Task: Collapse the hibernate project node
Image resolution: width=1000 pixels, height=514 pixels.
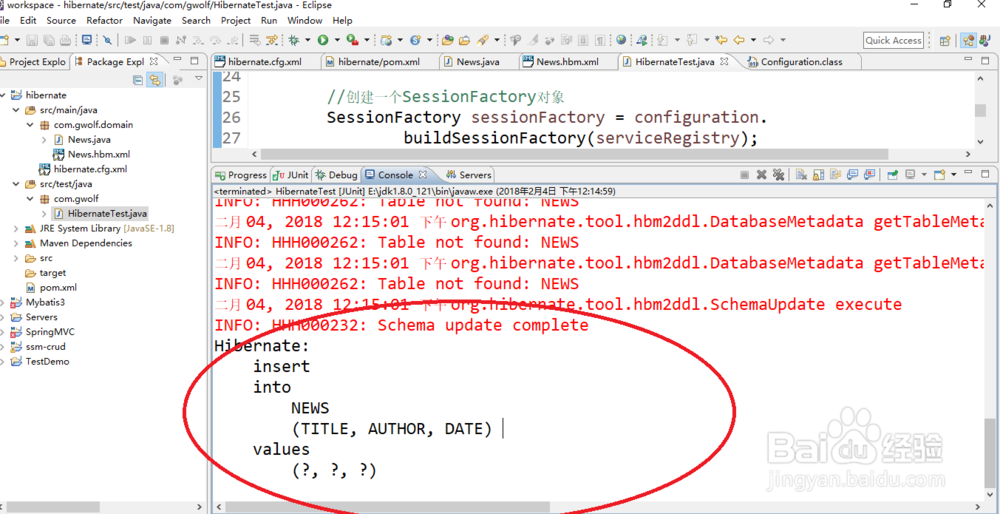Action: [3, 95]
